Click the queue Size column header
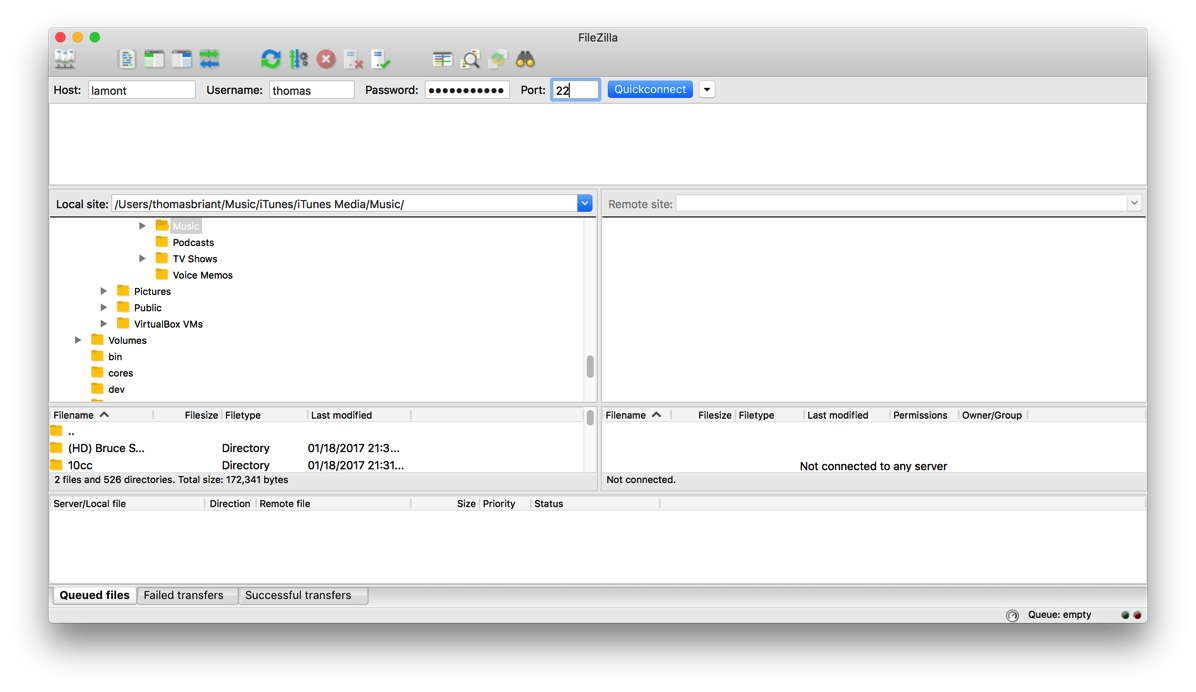The height and width of the screenshot is (692, 1196). tap(445, 504)
